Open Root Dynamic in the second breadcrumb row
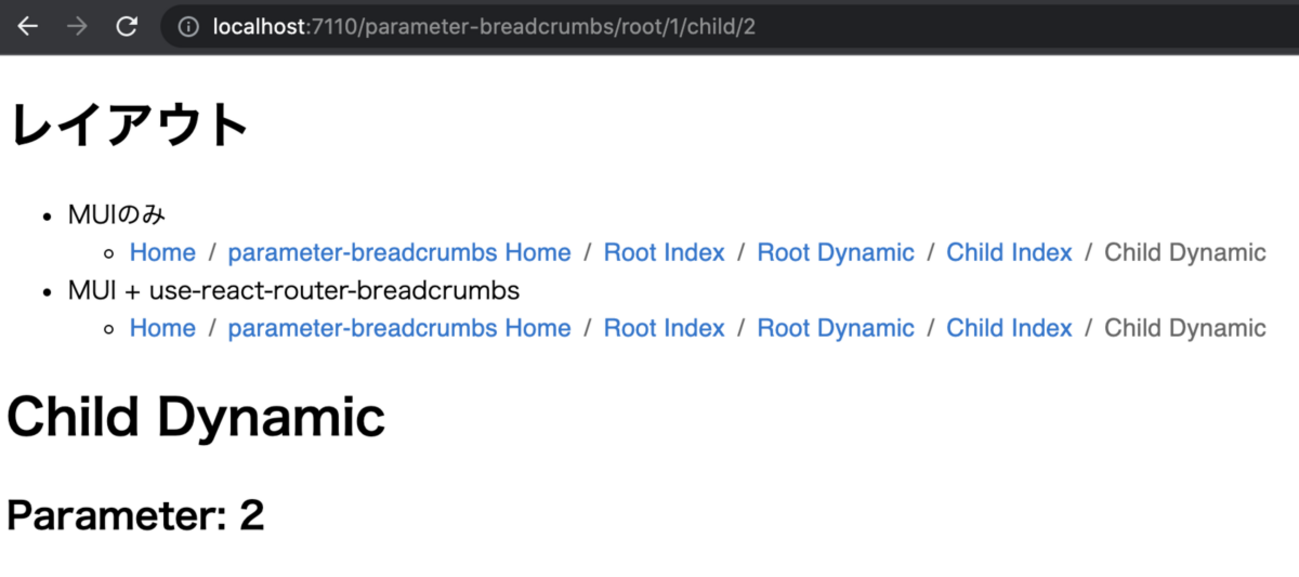The height and width of the screenshot is (577, 1299). click(x=836, y=328)
